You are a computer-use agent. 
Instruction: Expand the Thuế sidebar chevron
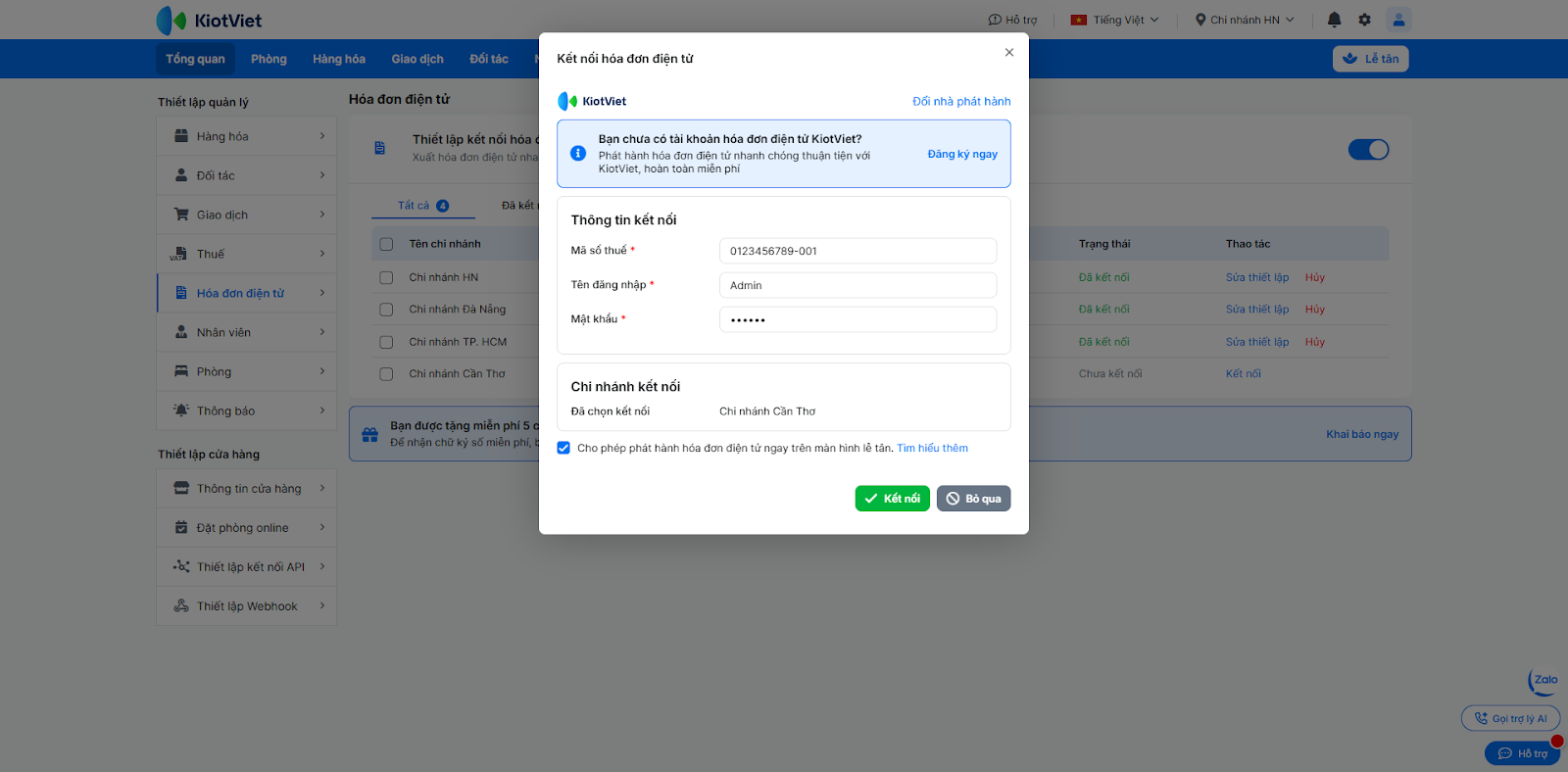(322, 254)
